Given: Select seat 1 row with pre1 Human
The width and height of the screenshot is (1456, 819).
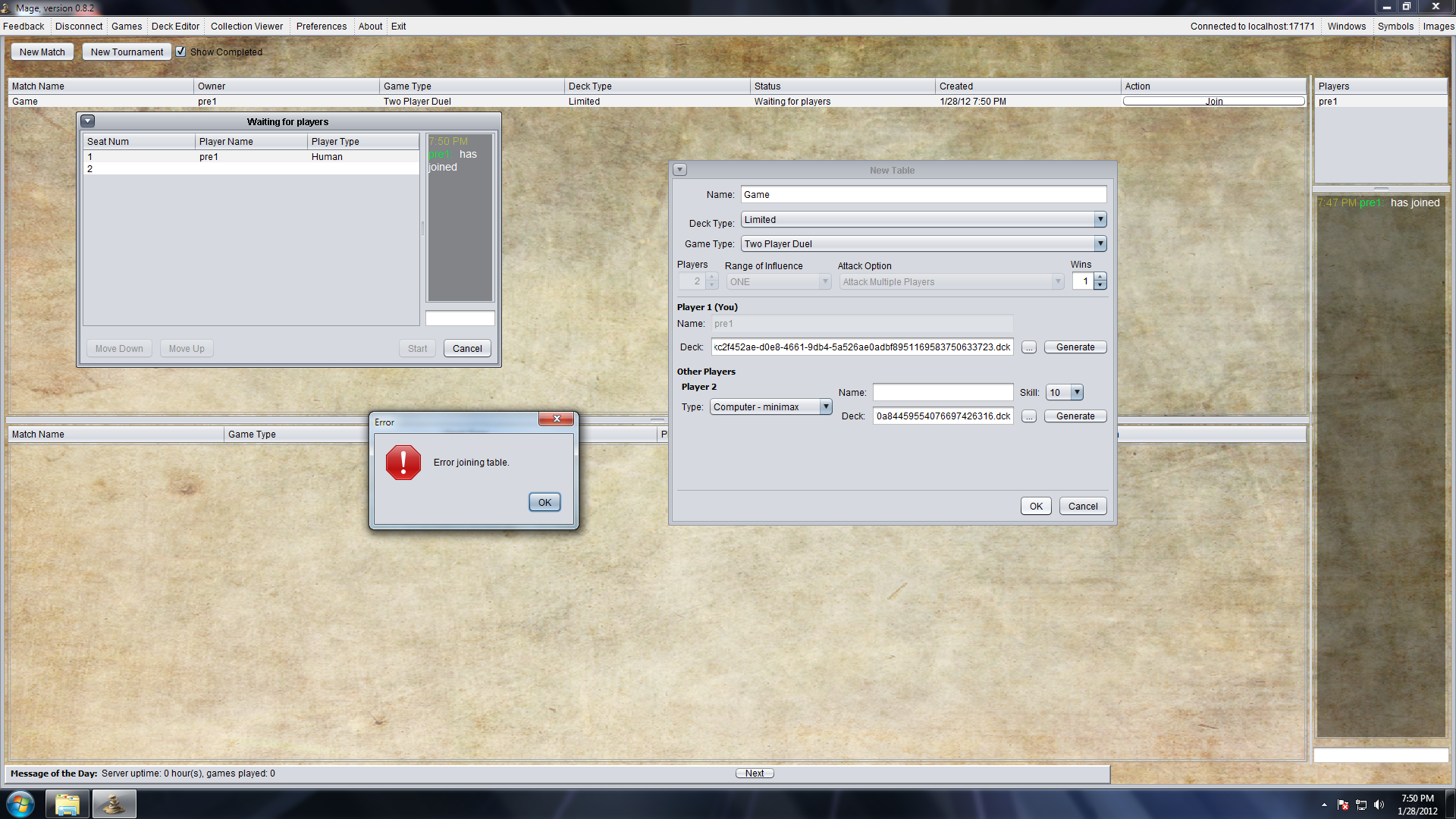Looking at the screenshot, I should point(251,157).
